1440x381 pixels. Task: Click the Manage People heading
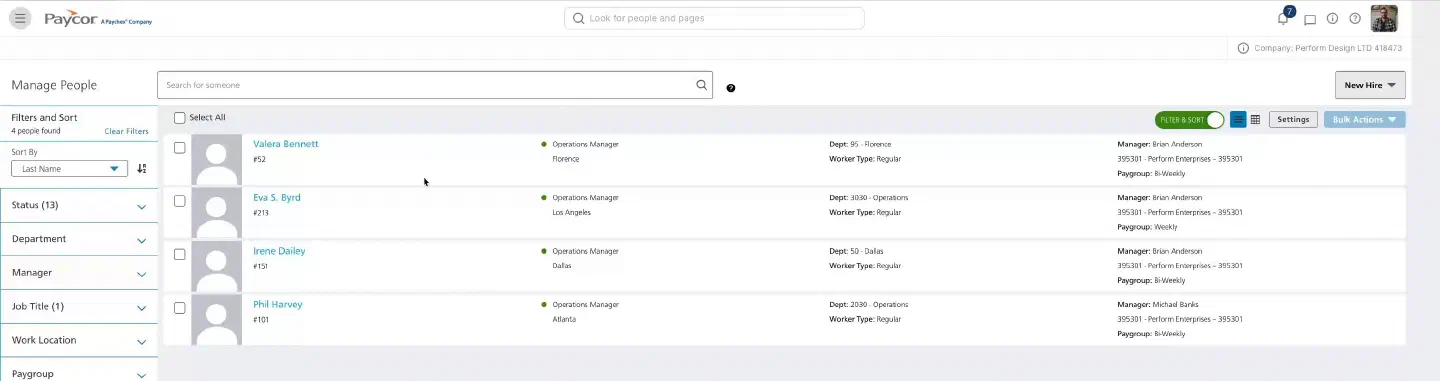tap(54, 85)
